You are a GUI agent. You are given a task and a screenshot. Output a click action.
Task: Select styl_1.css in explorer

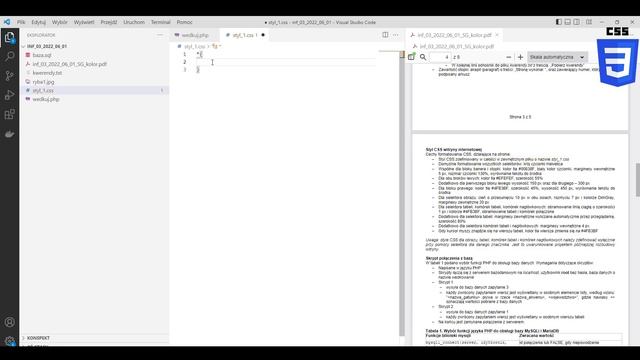click(43, 90)
